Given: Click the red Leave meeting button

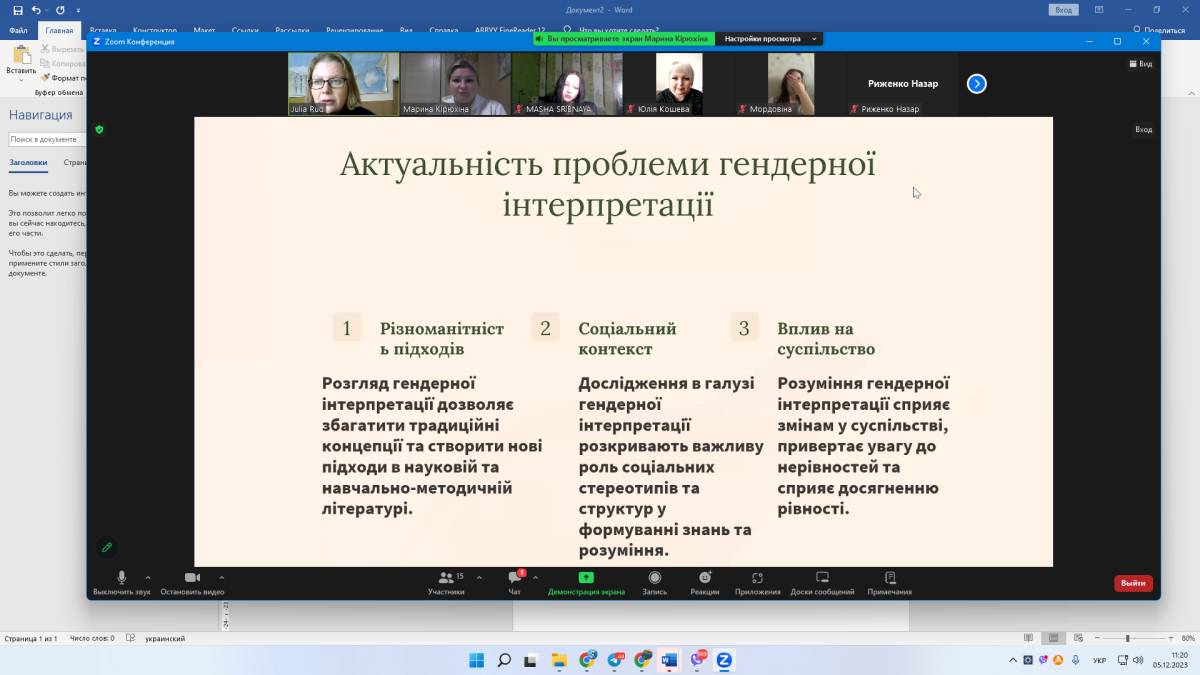Looking at the screenshot, I should click(x=1133, y=583).
